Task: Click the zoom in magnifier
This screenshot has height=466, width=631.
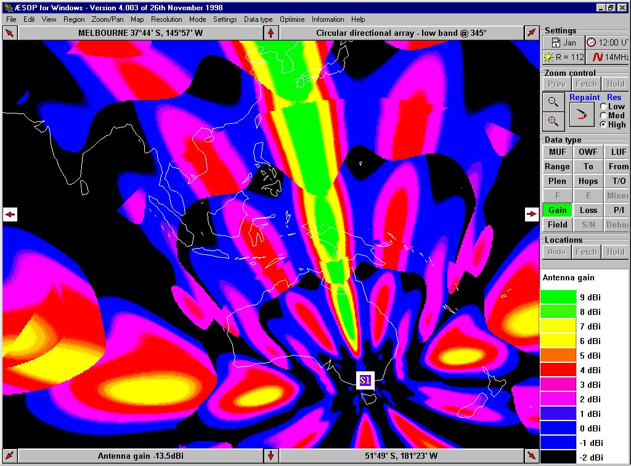Action: 553,121
